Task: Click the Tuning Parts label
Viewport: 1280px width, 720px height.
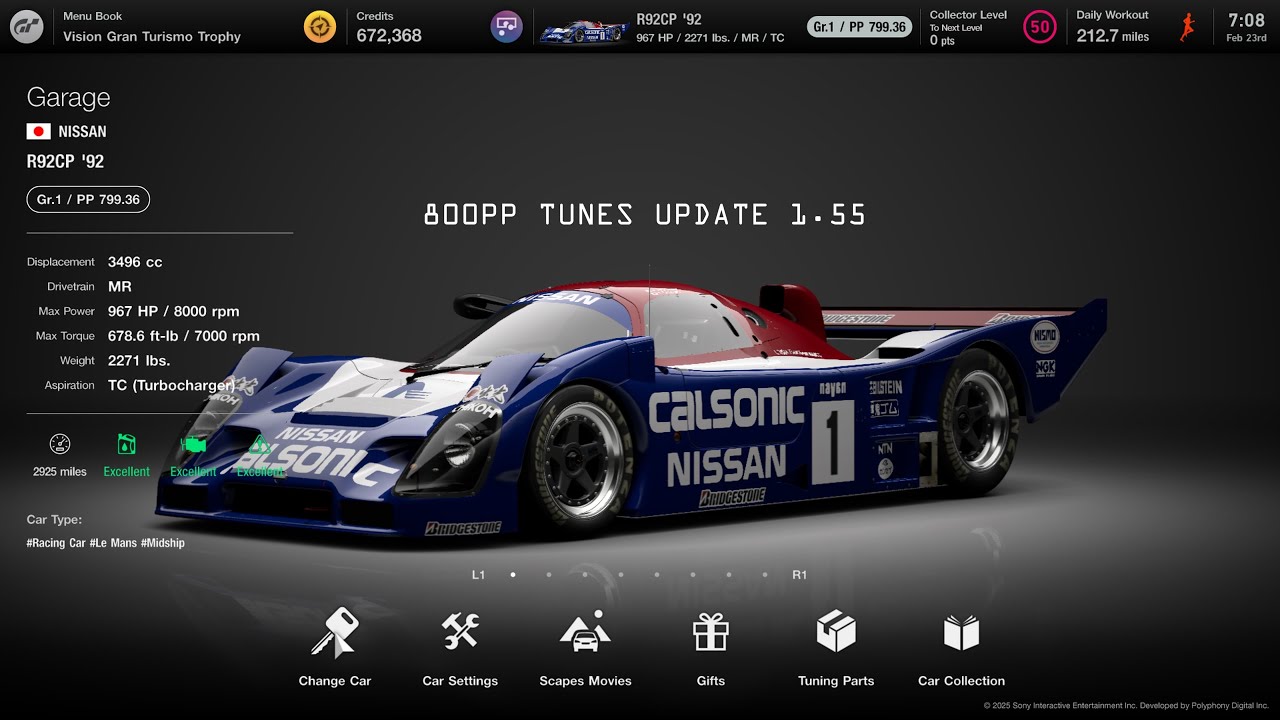Action: point(836,681)
